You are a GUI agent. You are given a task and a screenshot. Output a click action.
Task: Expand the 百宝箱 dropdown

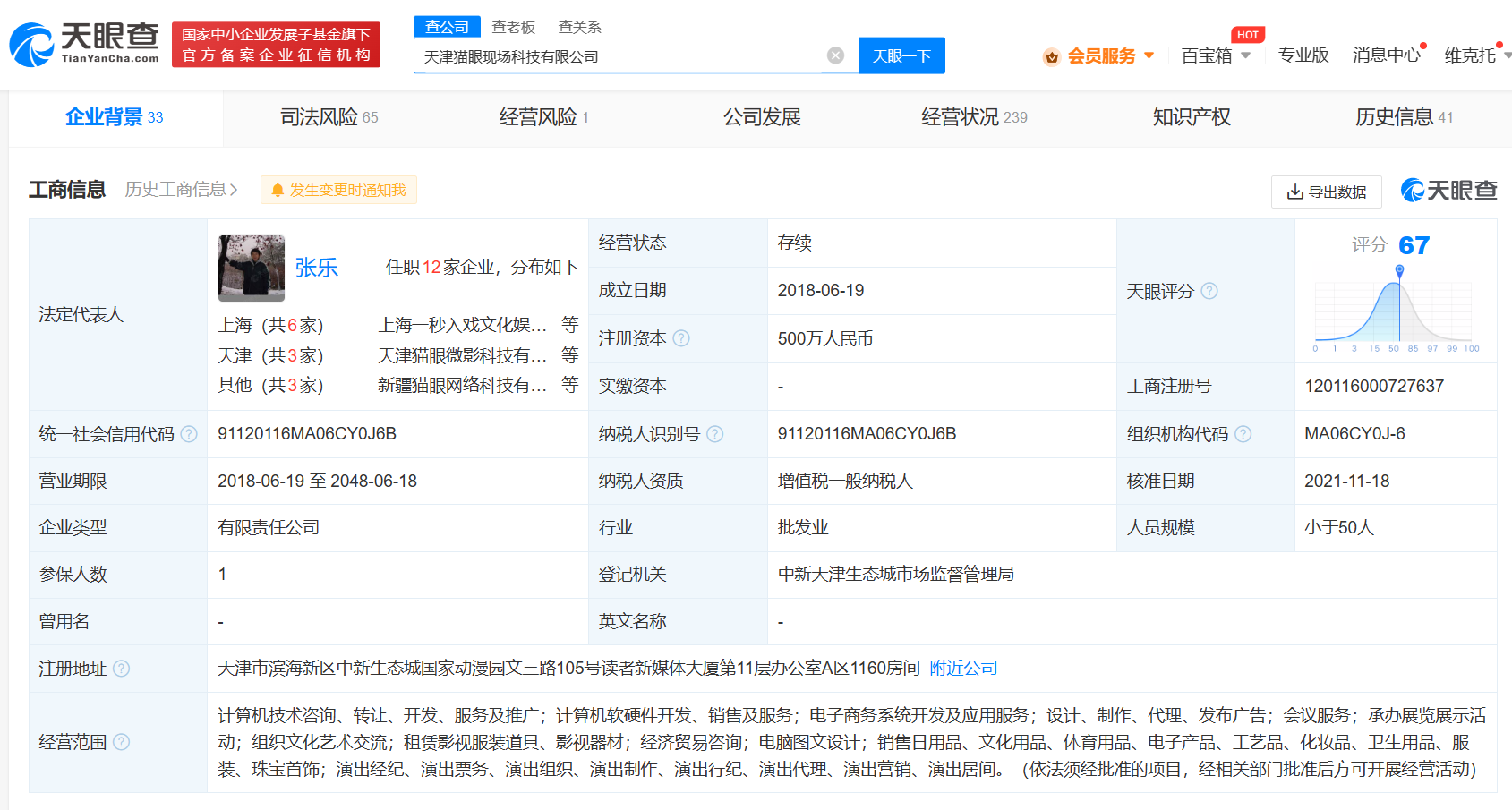click(1245, 55)
